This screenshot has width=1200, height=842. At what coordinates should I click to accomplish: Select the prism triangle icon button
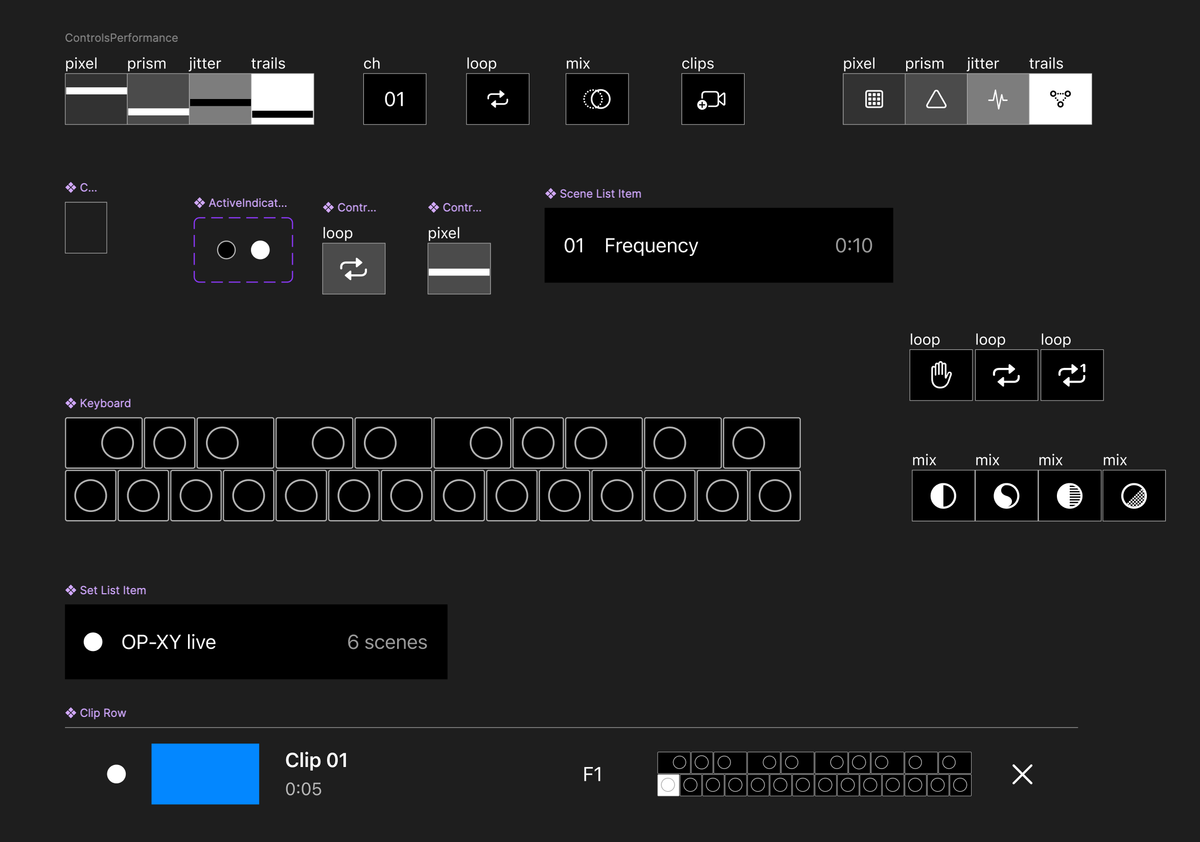point(936,99)
